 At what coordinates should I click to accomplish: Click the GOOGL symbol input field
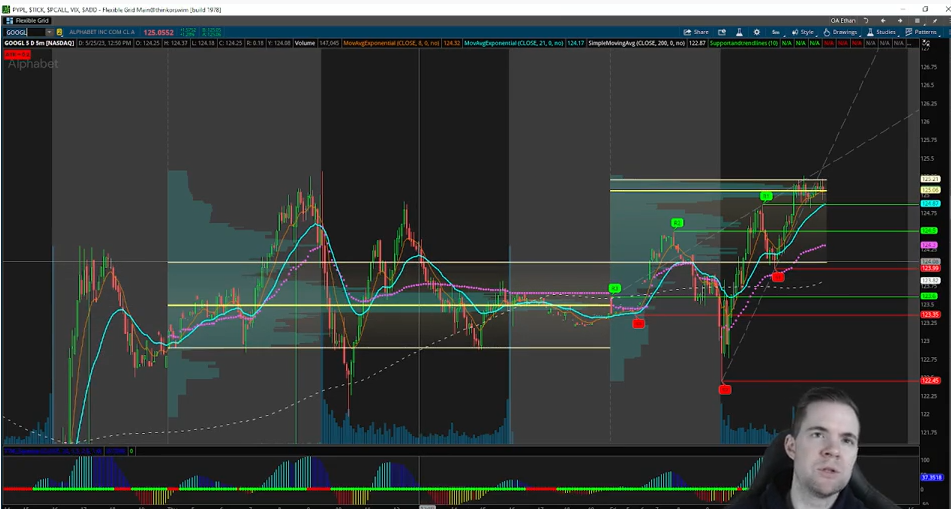click(x=23, y=32)
